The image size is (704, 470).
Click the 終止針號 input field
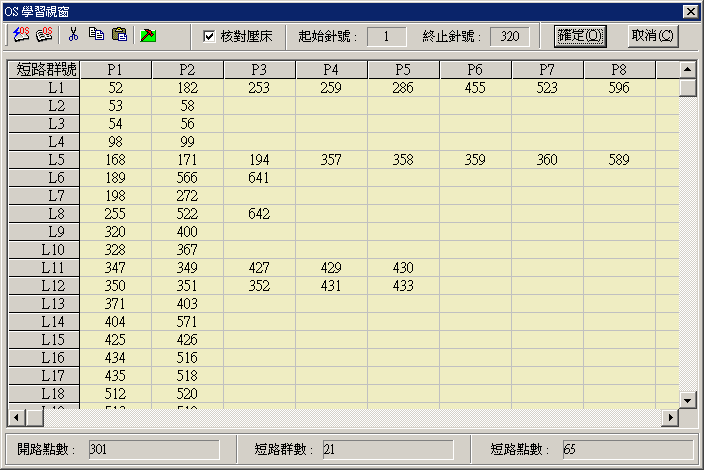(509, 36)
